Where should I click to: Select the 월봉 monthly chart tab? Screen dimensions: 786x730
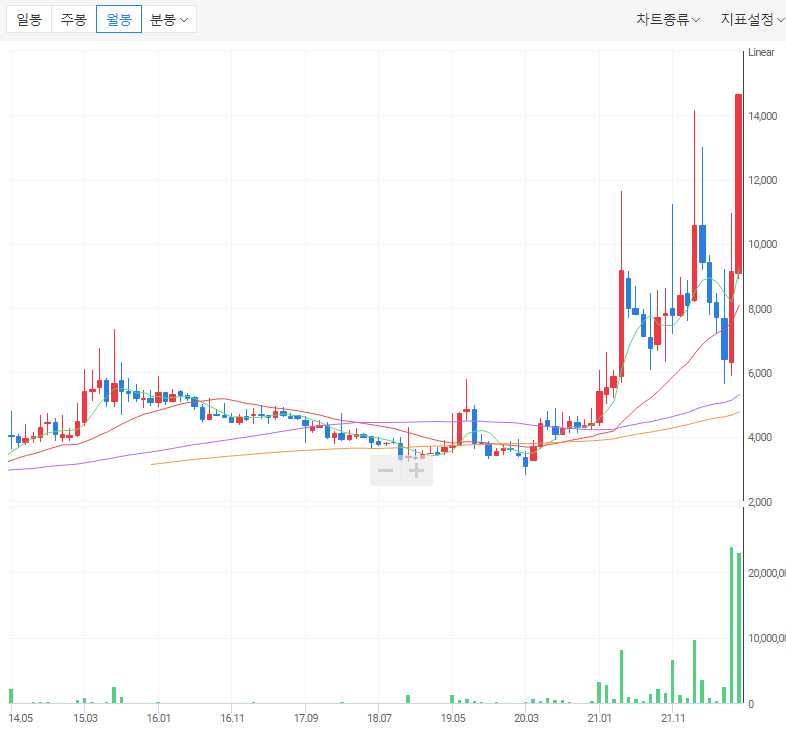pyautogui.click(x=119, y=20)
